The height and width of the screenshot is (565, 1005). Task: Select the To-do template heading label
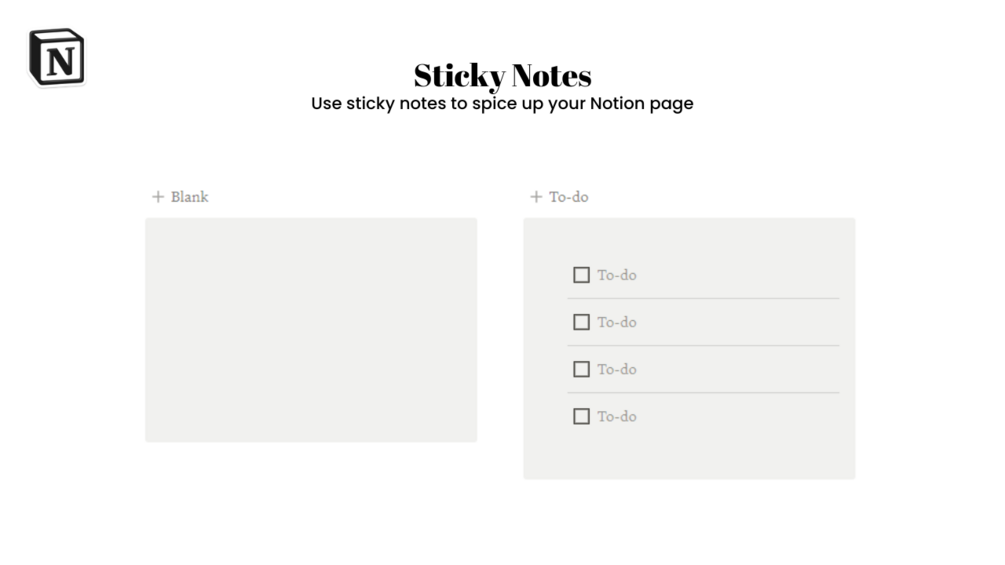tap(568, 197)
